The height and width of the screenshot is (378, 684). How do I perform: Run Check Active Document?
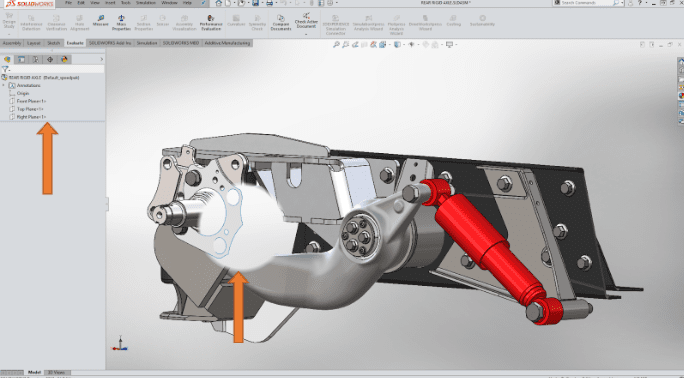pos(306,20)
